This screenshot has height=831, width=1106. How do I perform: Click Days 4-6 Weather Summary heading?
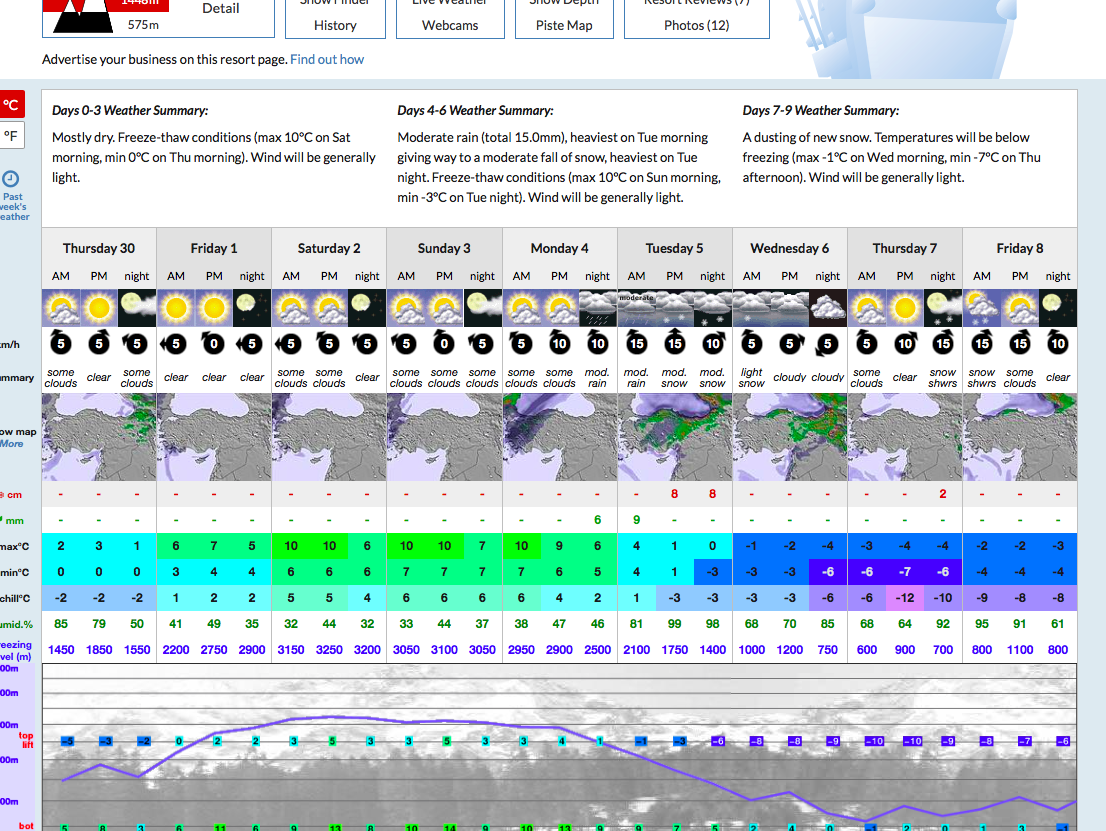475,111
